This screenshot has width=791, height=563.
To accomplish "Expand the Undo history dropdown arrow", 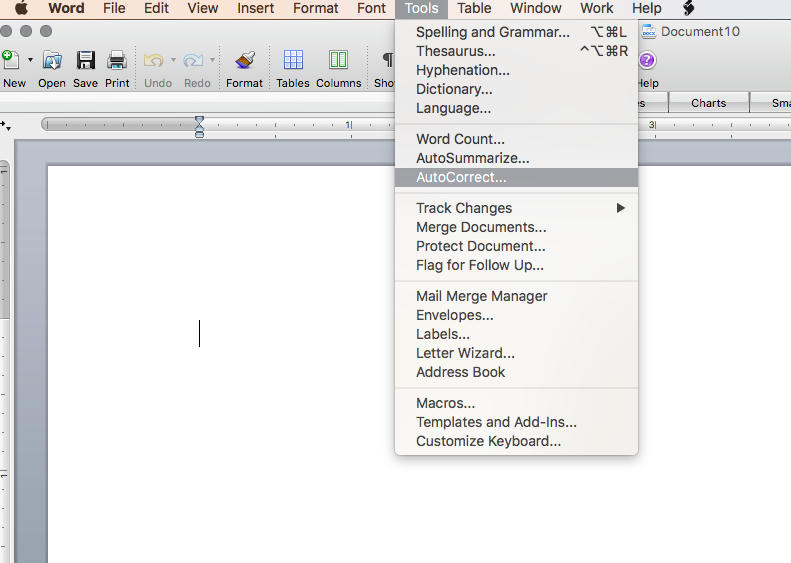I will 173,60.
